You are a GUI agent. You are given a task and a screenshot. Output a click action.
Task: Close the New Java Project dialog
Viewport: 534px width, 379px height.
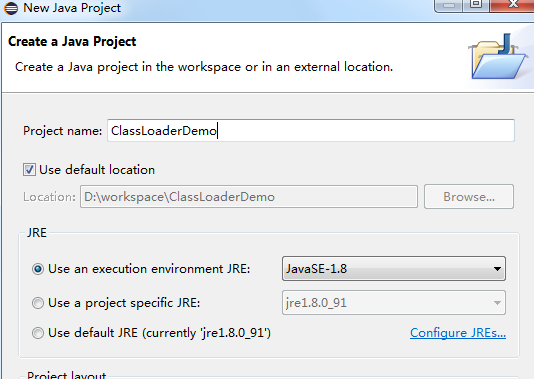click(512, 5)
